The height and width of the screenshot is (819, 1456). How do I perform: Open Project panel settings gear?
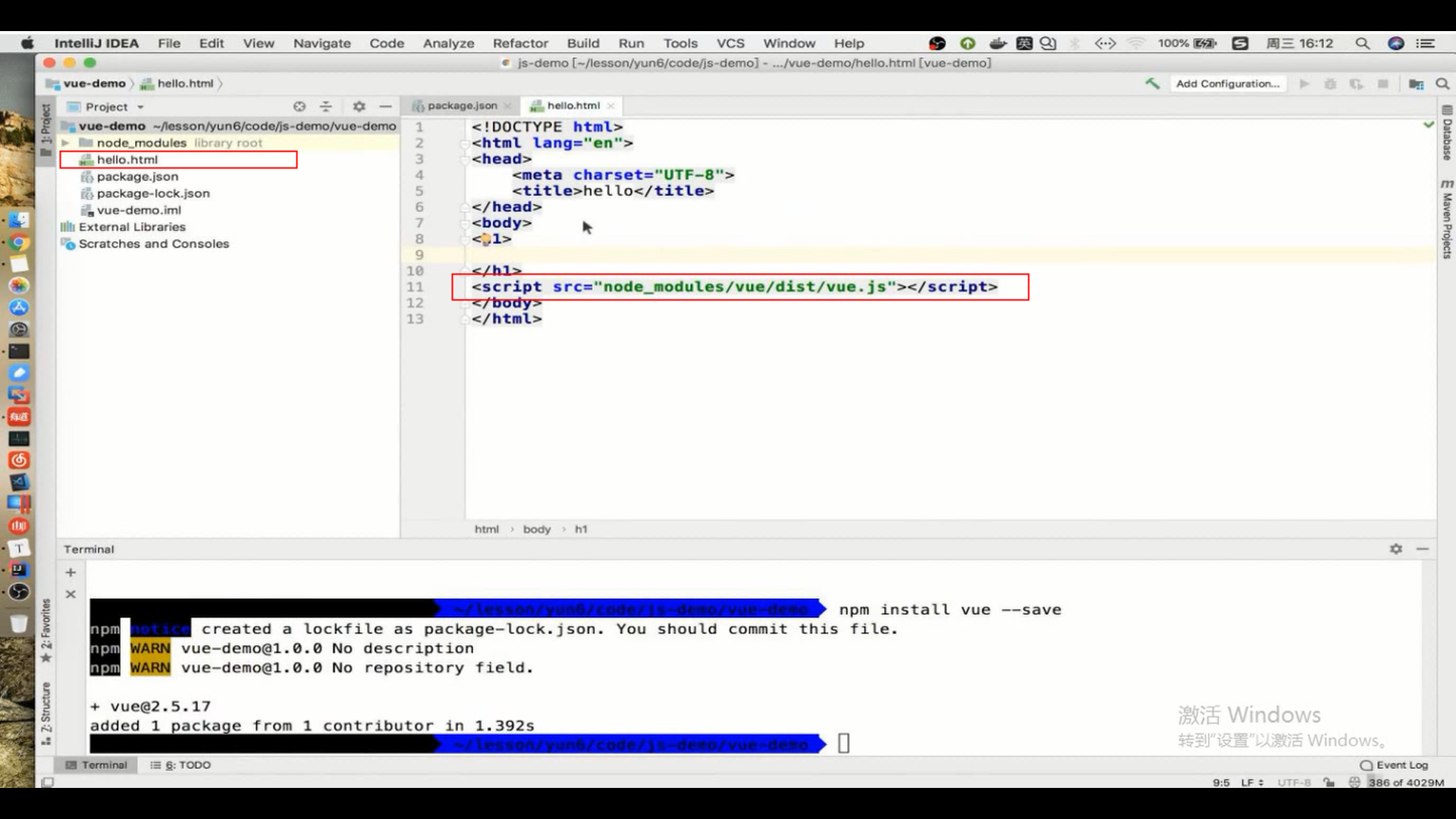tap(359, 107)
